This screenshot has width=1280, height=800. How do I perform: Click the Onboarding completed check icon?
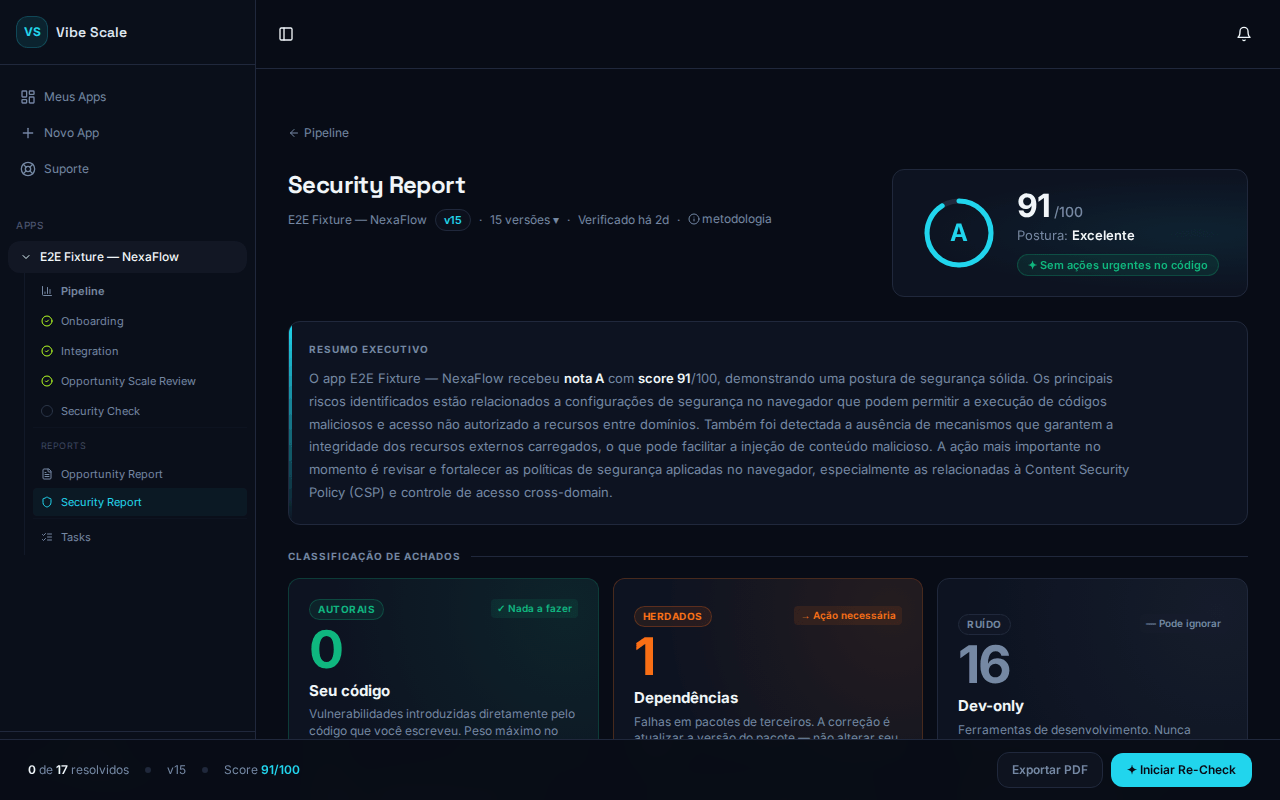(47, 321)
